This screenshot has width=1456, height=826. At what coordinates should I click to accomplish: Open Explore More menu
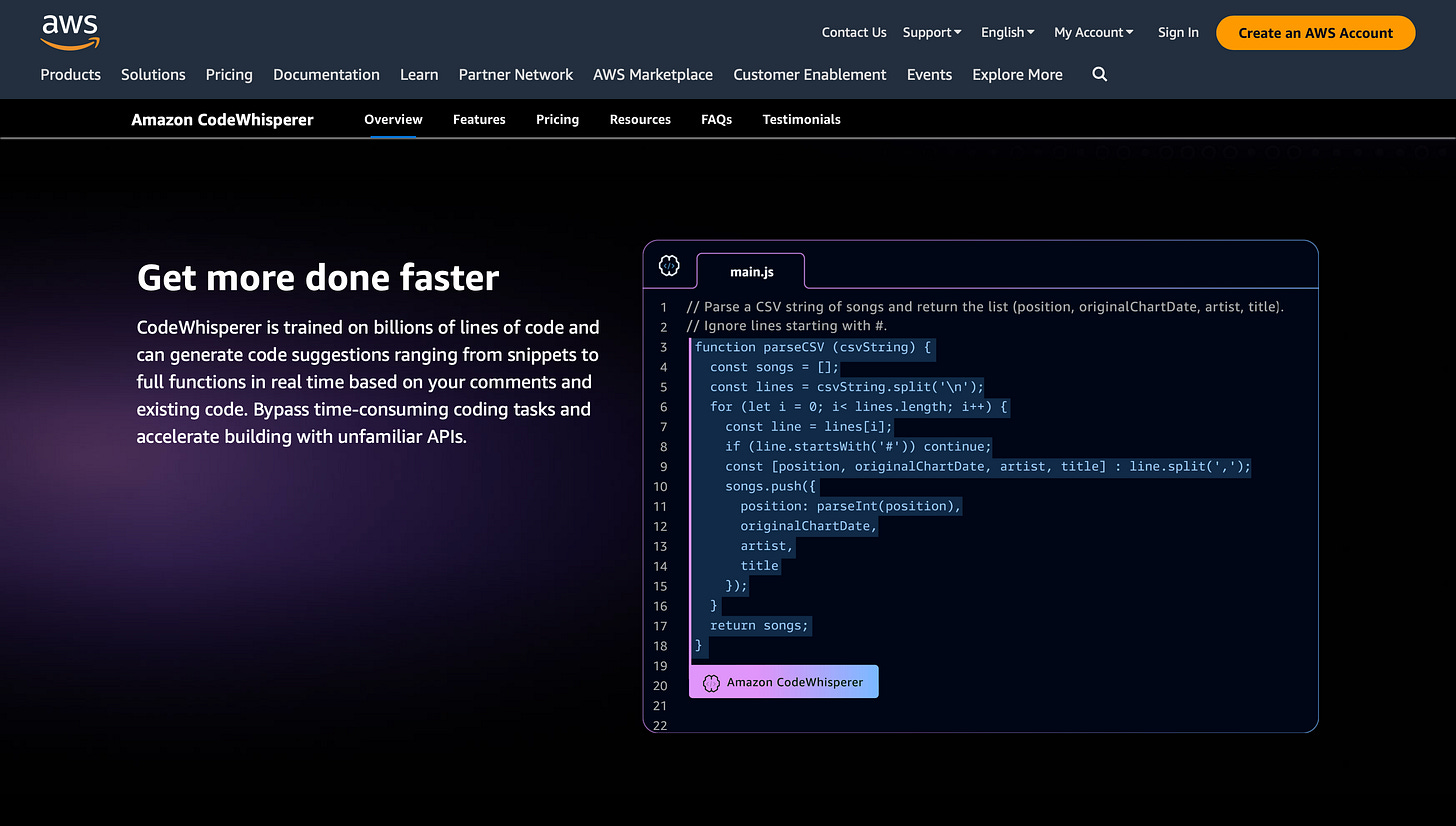click(x=1017, y=74)
